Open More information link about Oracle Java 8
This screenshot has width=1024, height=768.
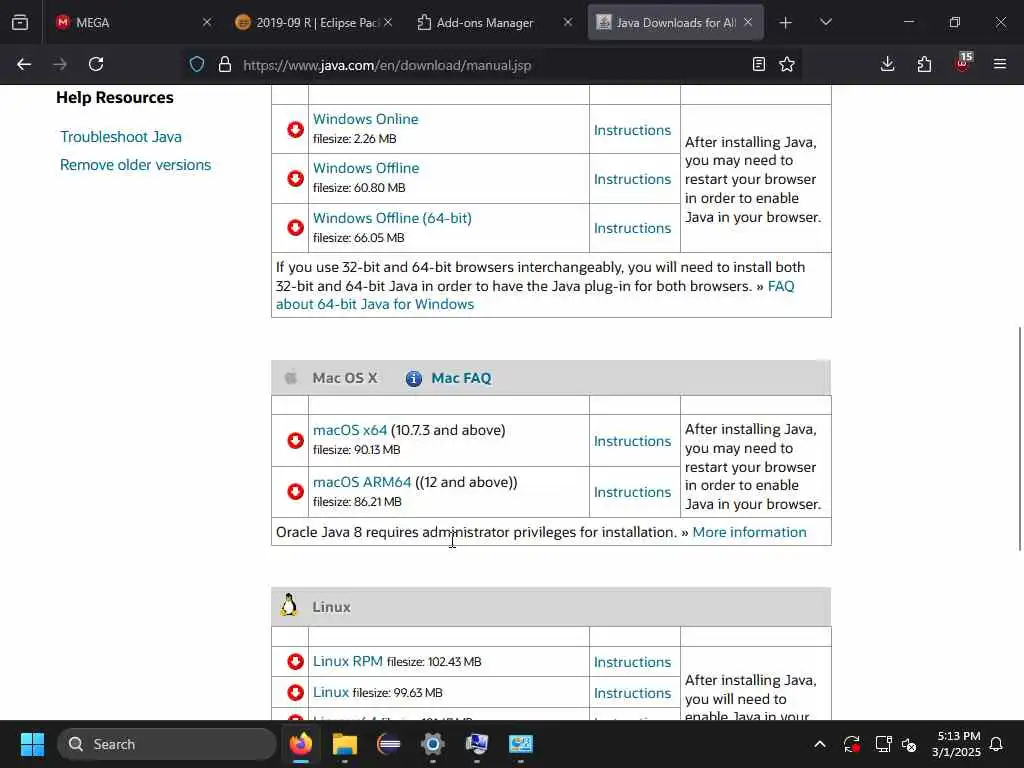point(749,532)
